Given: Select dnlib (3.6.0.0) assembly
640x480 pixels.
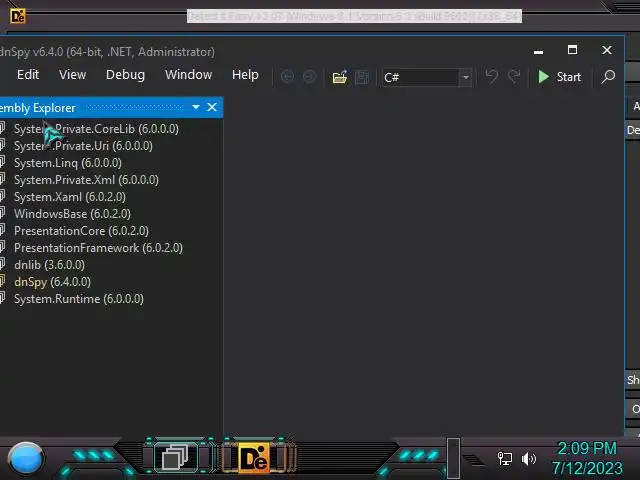Looking at the screenshot, I should (49, 265).
